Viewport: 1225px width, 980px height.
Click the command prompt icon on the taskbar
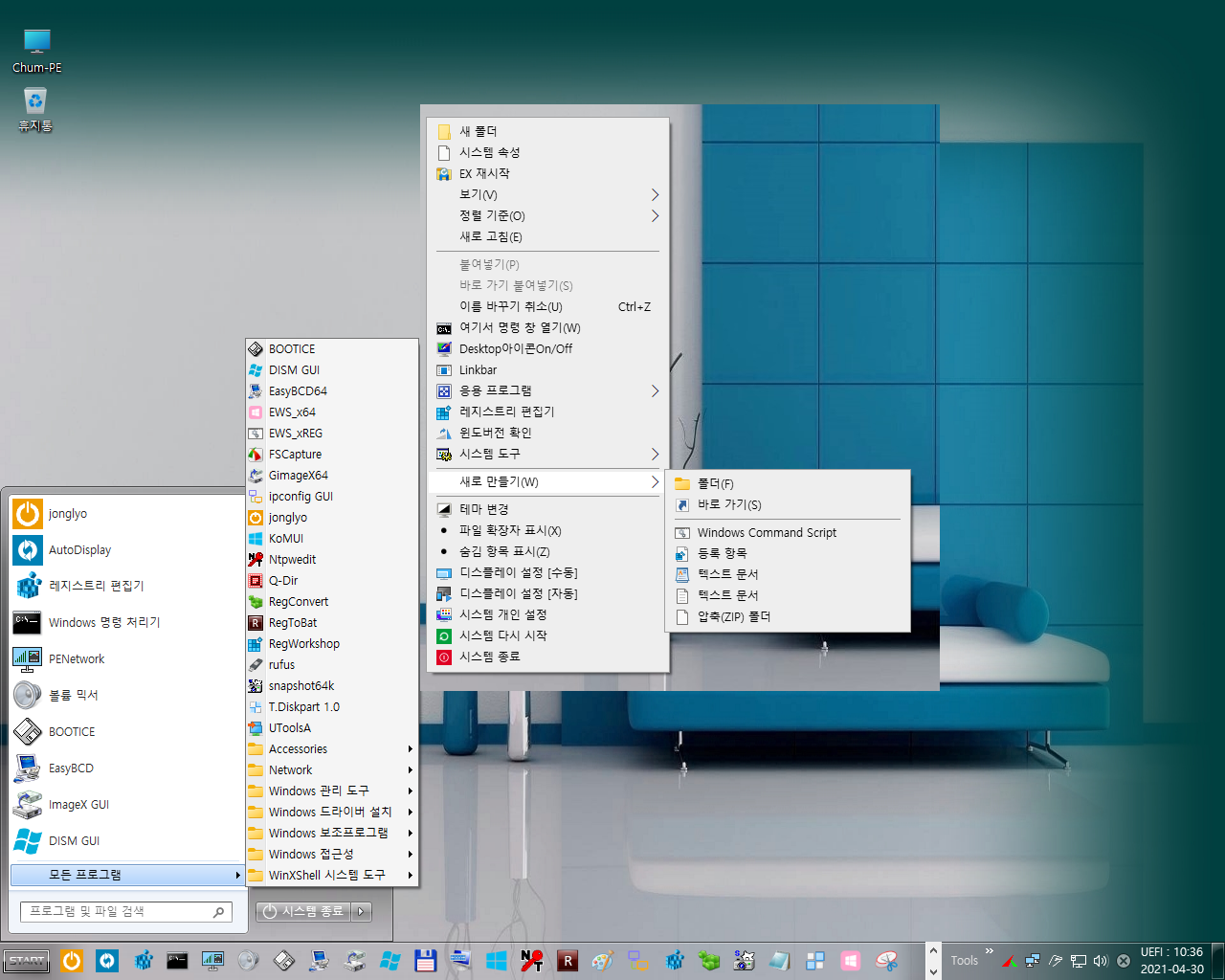click(x=177, y=960)
